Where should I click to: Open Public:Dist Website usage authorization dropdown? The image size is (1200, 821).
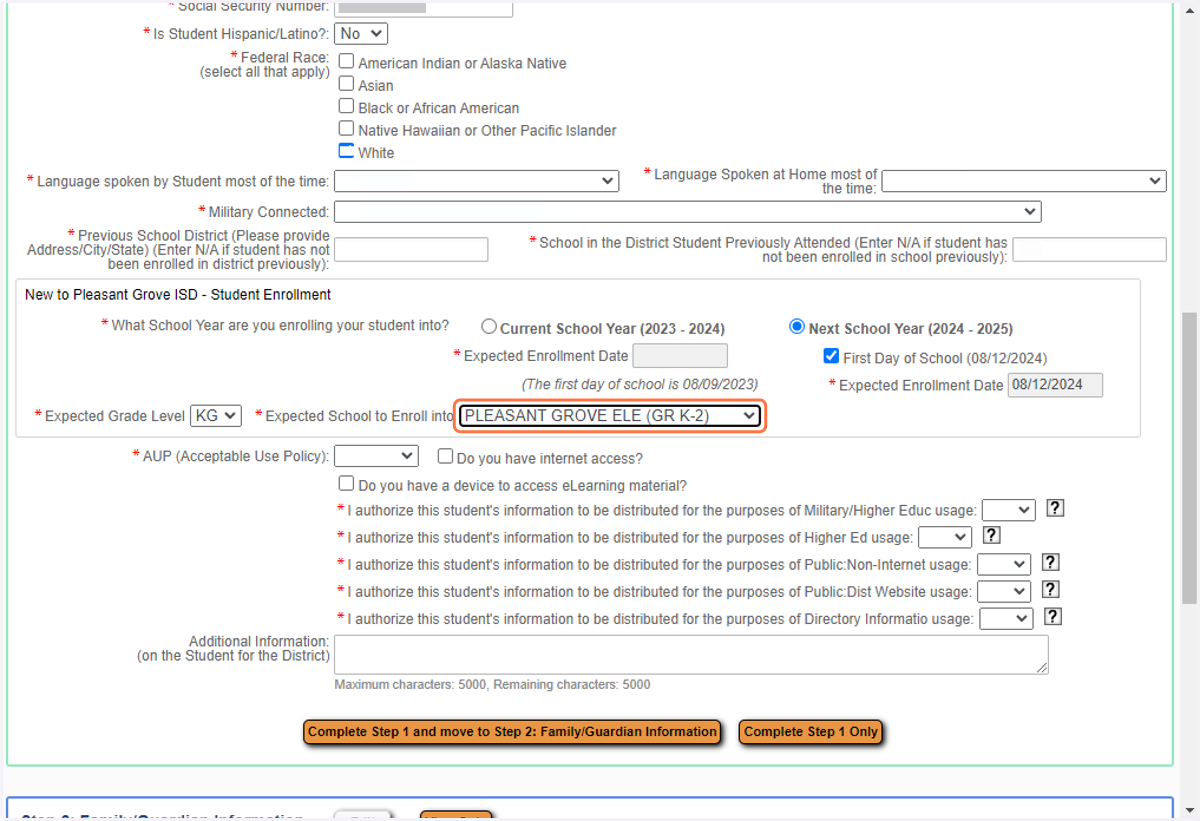(1003, 591)
